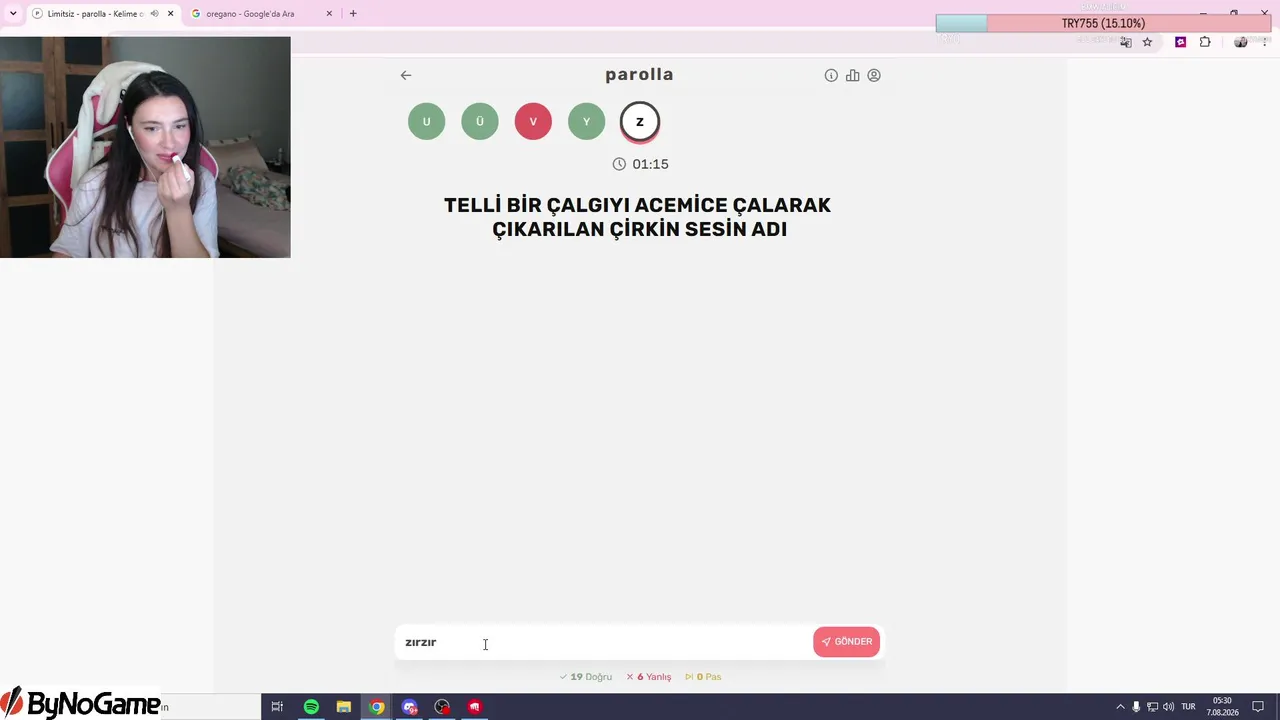The height and width of the screenshot is (720, 1280).
Task: Click the webcam overlay thumbnail
Action: [x=145, y=147]
